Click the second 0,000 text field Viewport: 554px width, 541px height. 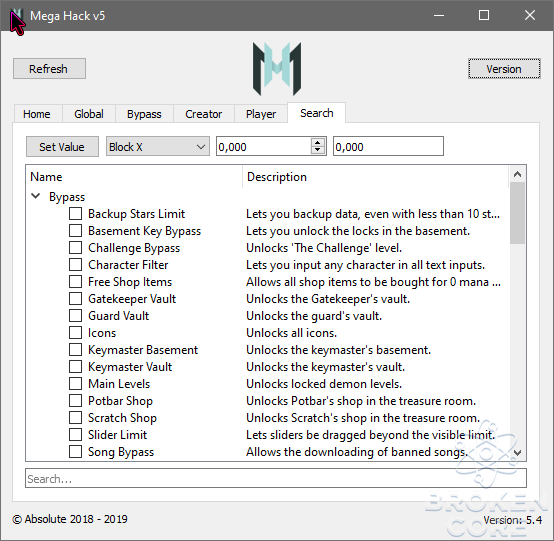388,146
